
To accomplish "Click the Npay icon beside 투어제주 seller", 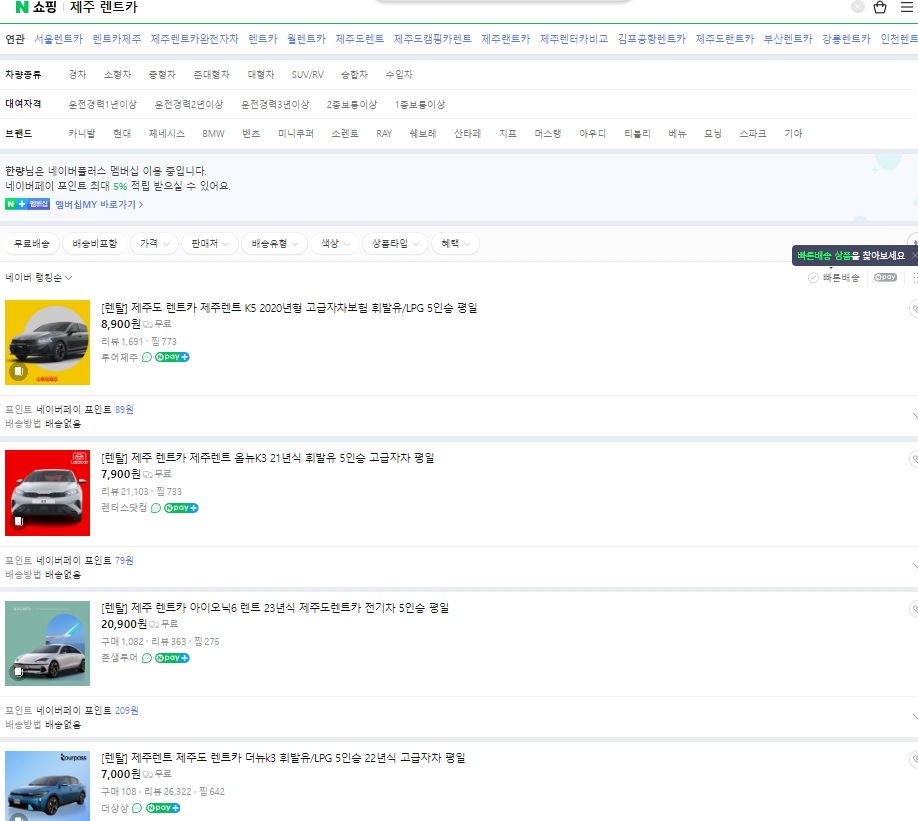I will 171,357.
